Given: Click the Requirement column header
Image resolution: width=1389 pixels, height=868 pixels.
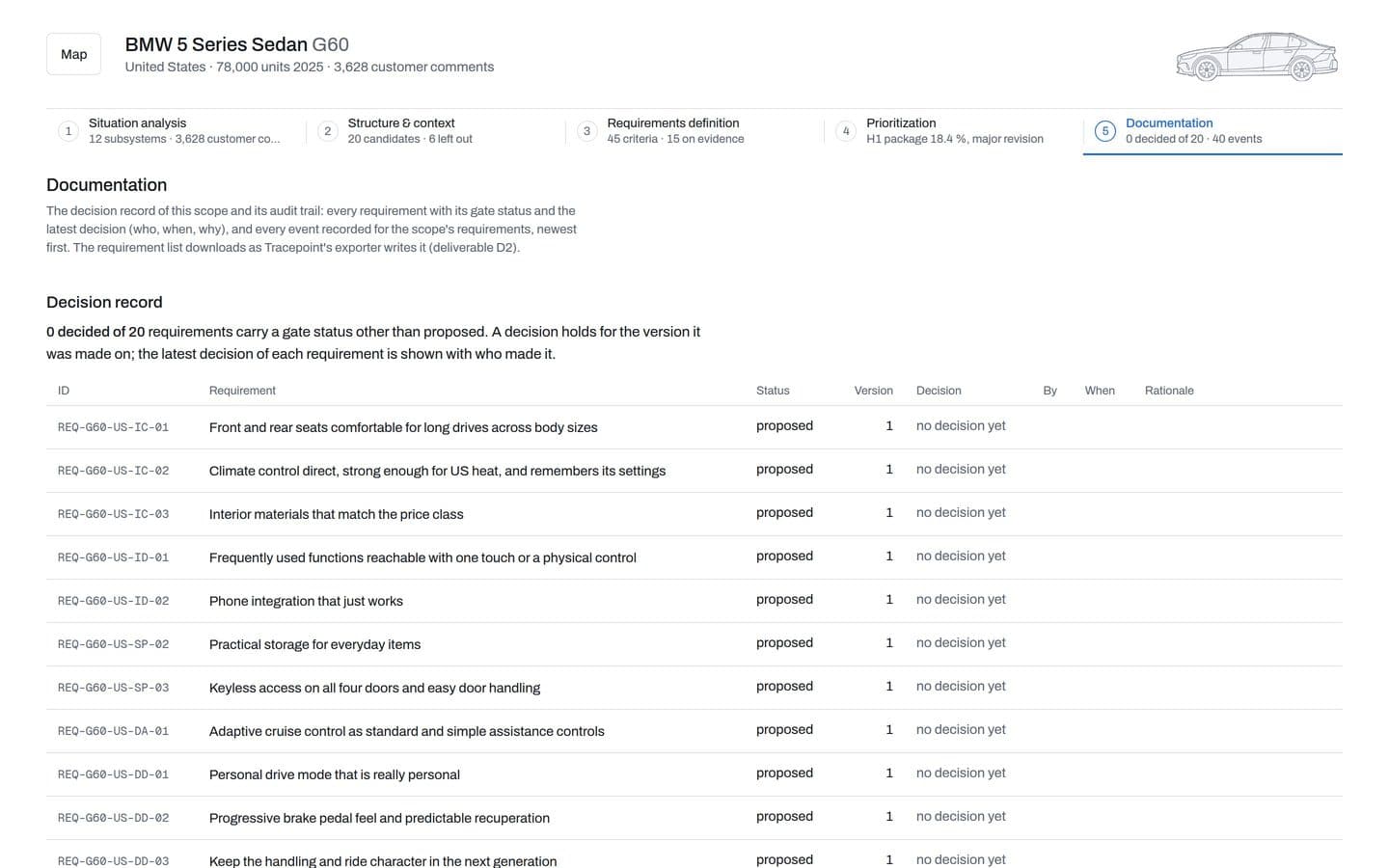Looking at the screenshot, I should 242,391.
